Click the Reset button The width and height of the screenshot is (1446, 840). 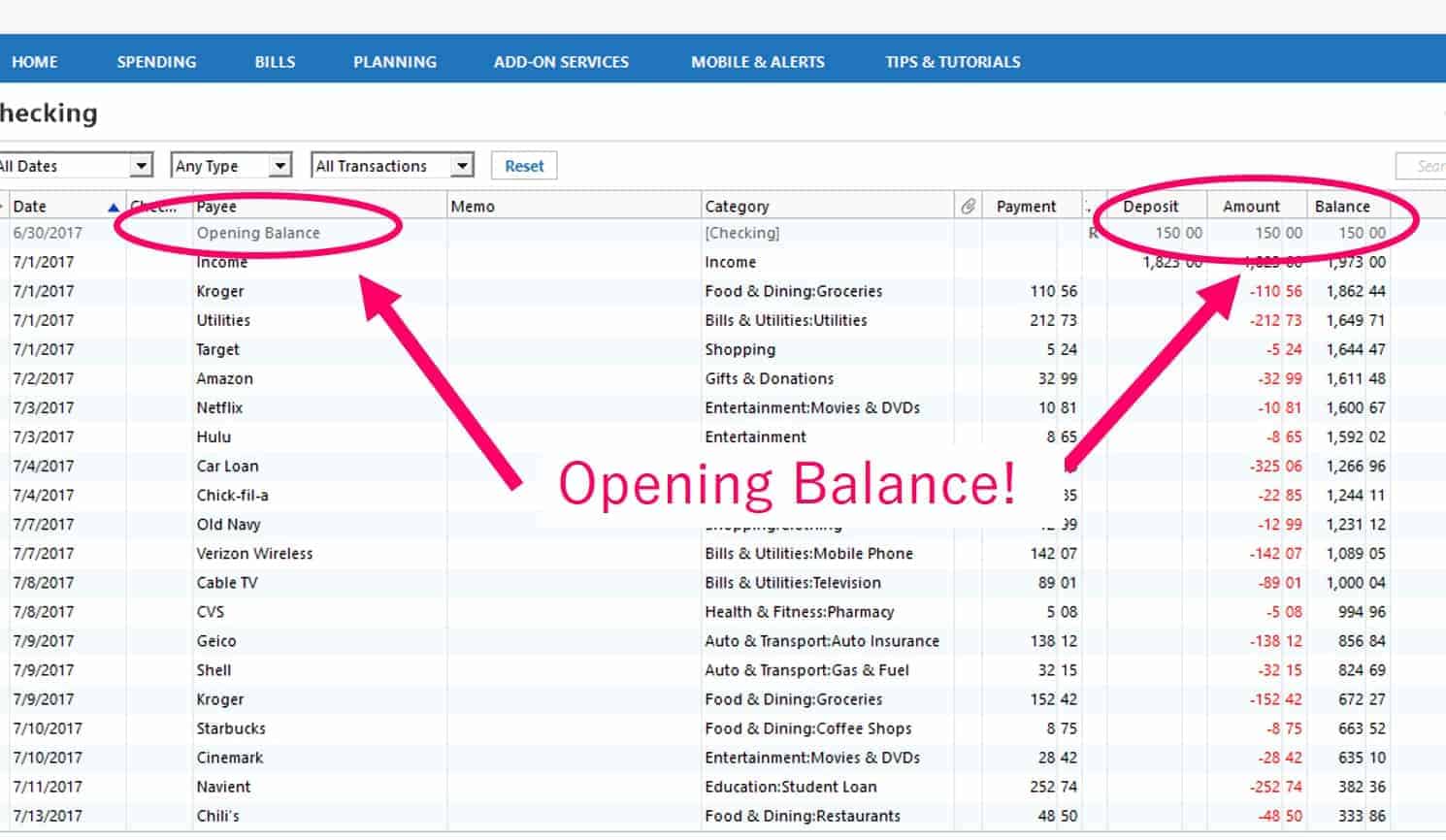point(524,165)
